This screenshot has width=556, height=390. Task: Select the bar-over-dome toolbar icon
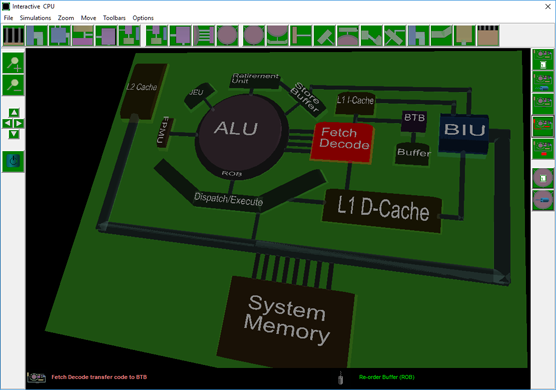(x=348, y=35)
